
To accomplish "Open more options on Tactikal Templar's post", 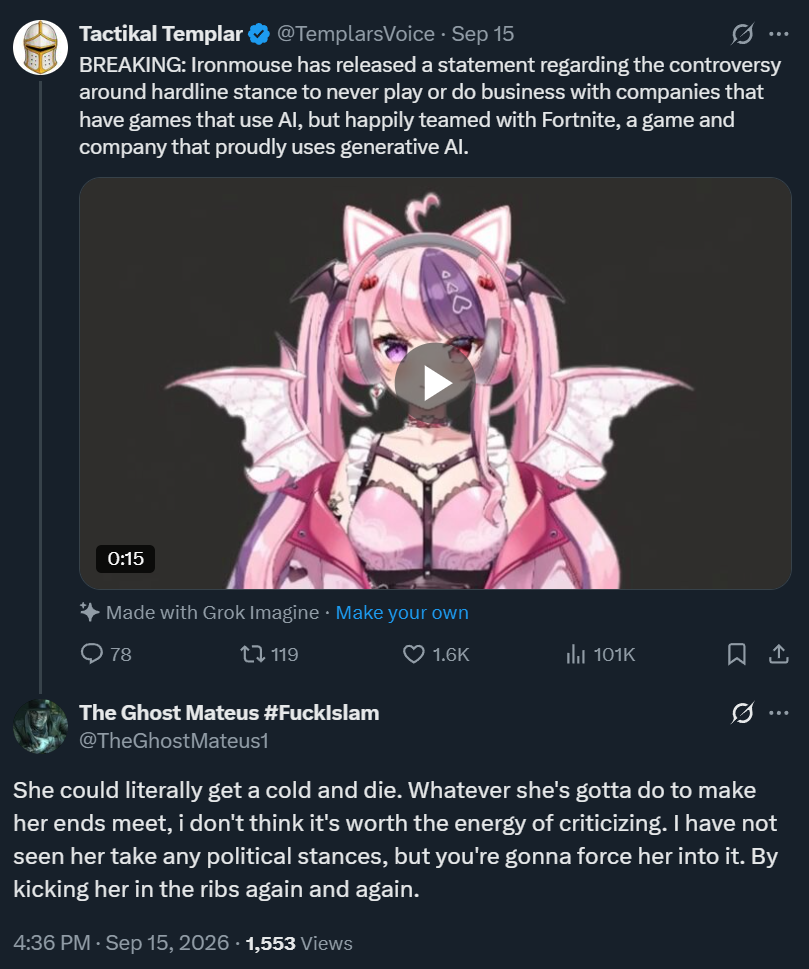I will [x=779, y=34].
